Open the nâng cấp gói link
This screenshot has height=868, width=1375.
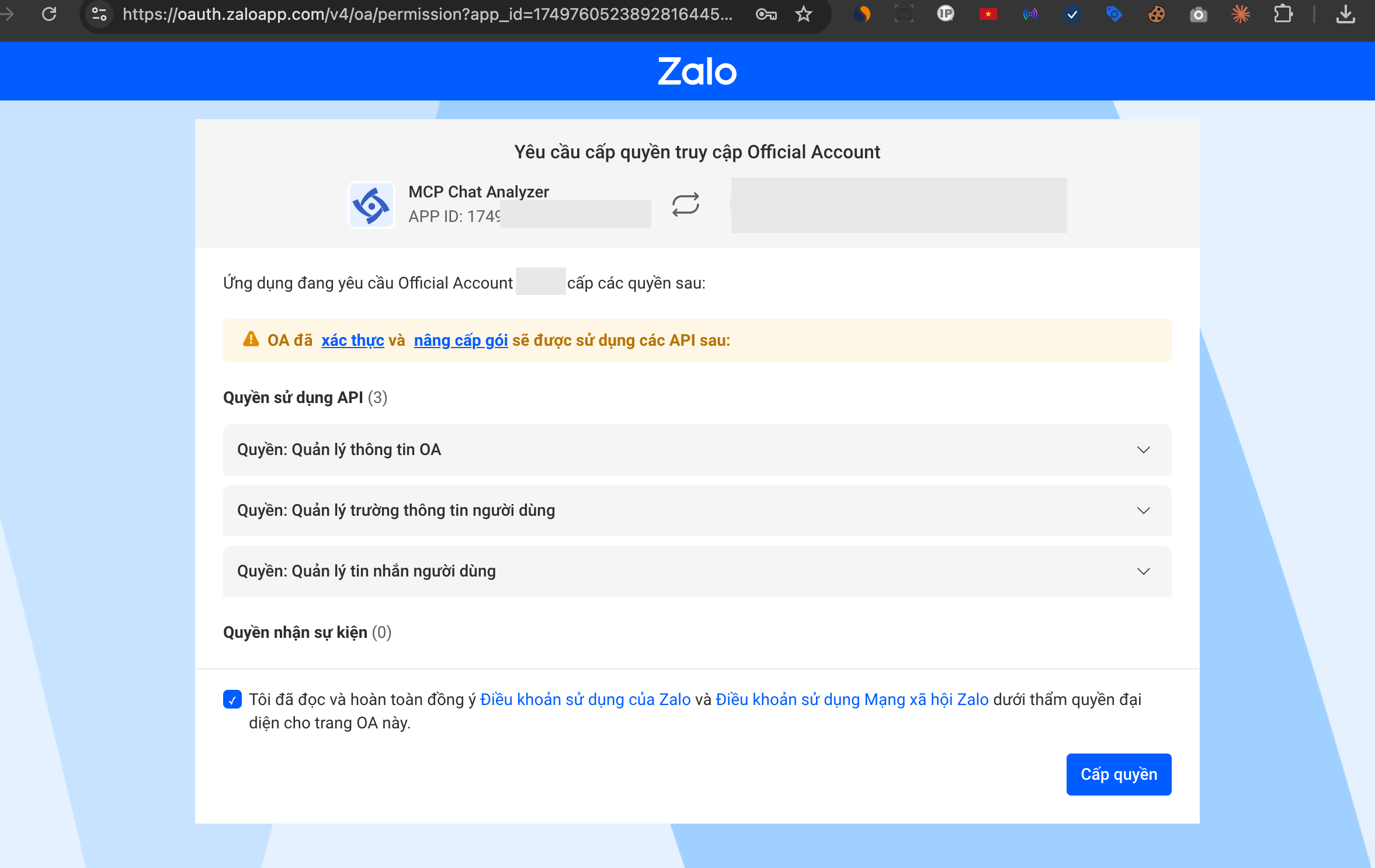(x=460, y=340)
